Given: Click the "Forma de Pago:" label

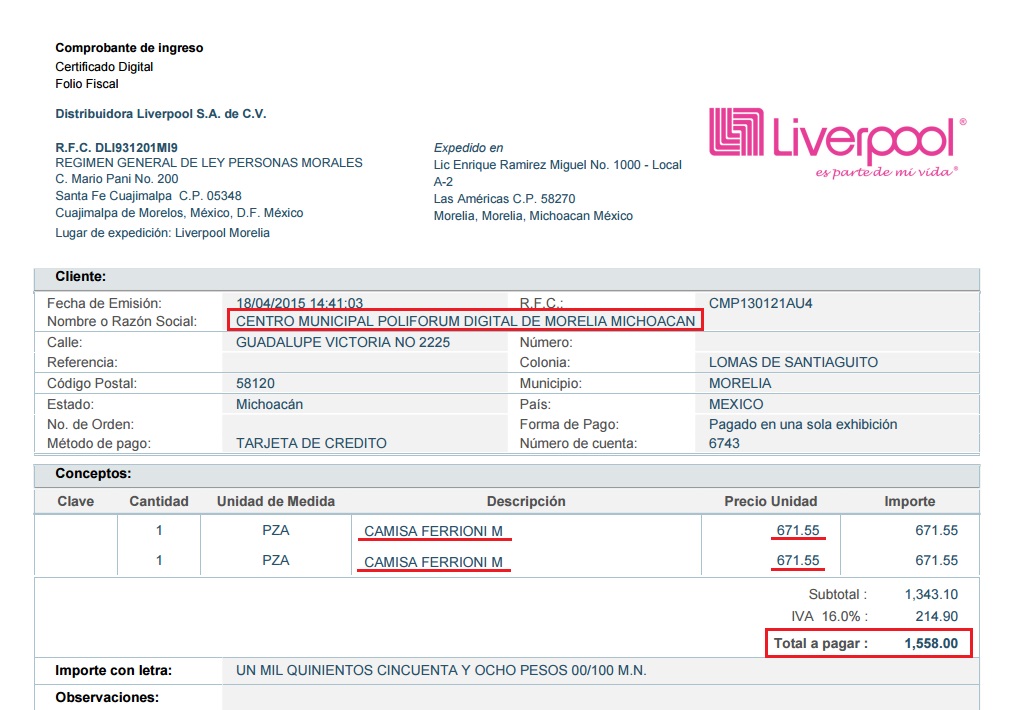Looking at the screenshot, I should pos(570,425).
